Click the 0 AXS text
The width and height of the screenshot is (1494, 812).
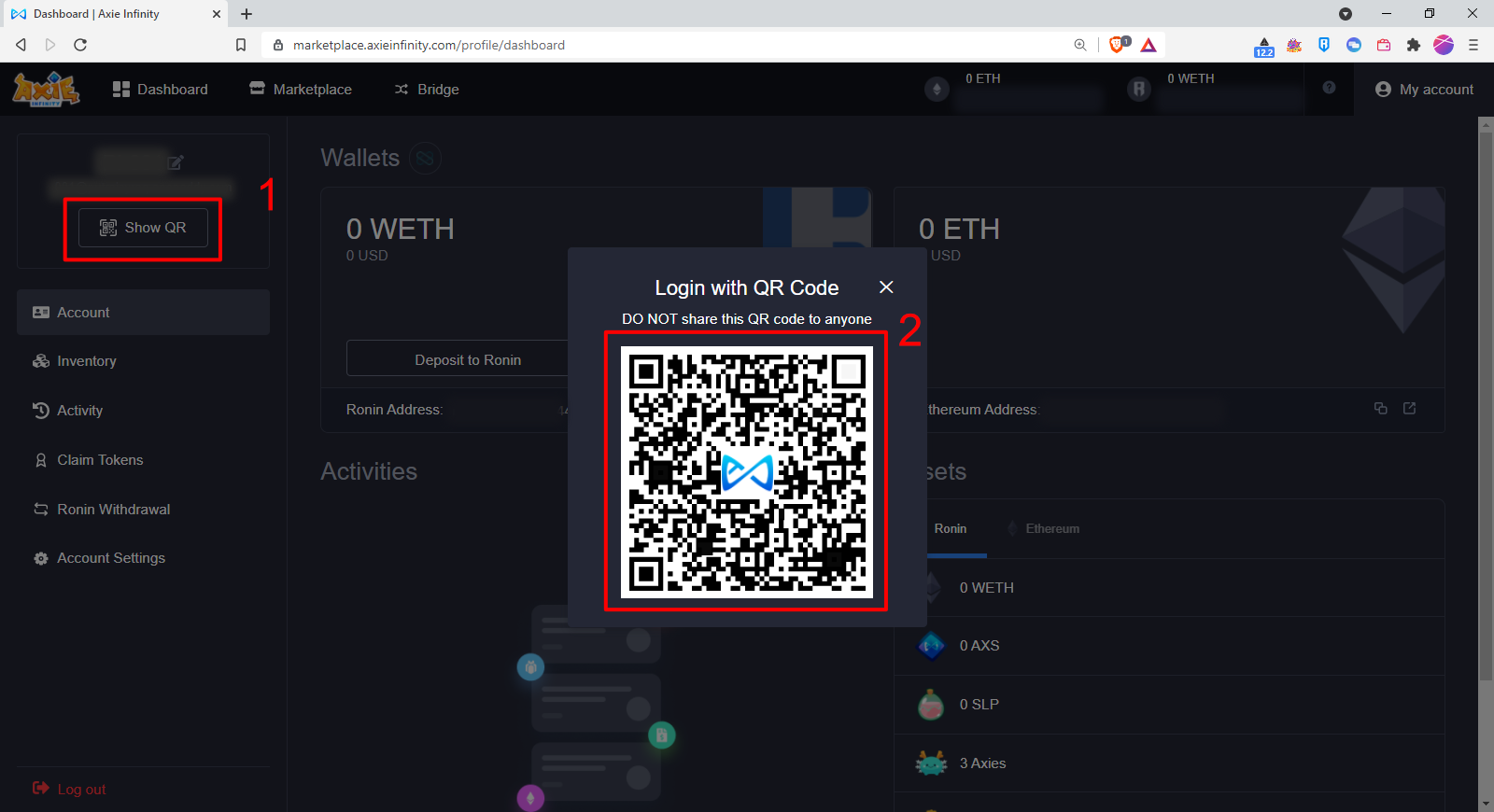point(980,646)
